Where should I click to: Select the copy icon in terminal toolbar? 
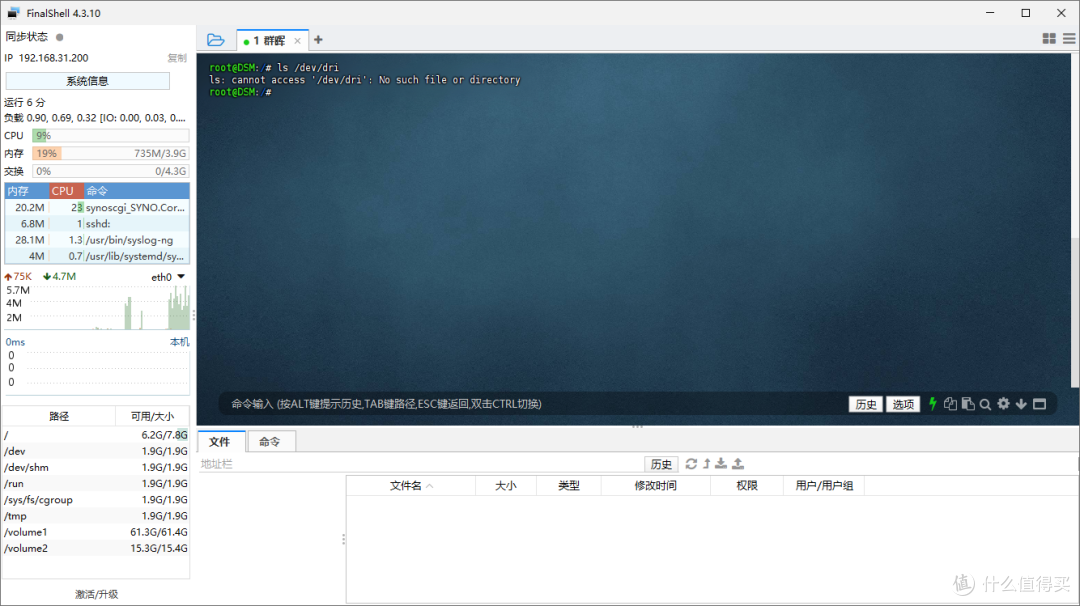(x=951, y=404)
